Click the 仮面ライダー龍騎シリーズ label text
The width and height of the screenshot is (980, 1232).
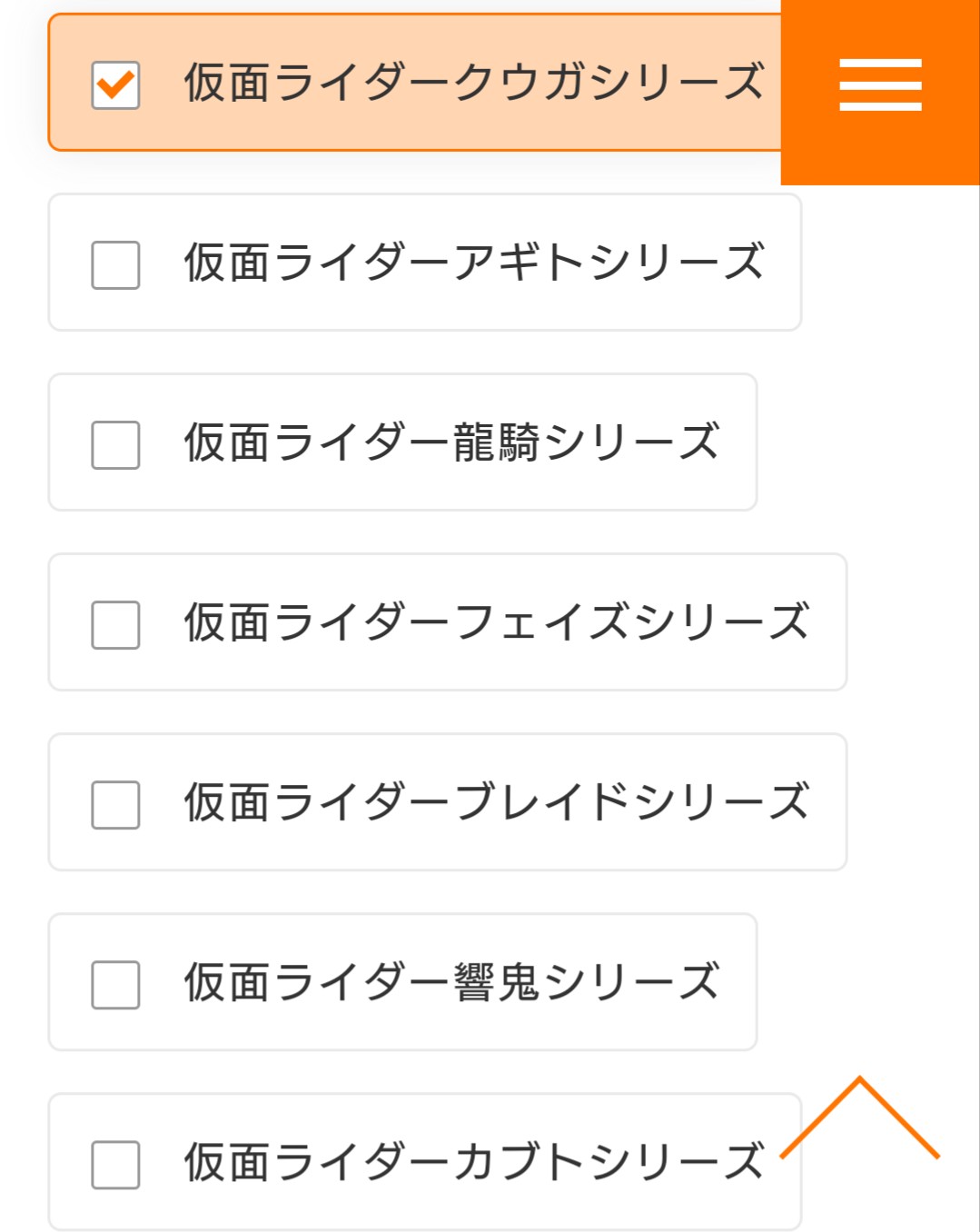(x=451, y=442)
